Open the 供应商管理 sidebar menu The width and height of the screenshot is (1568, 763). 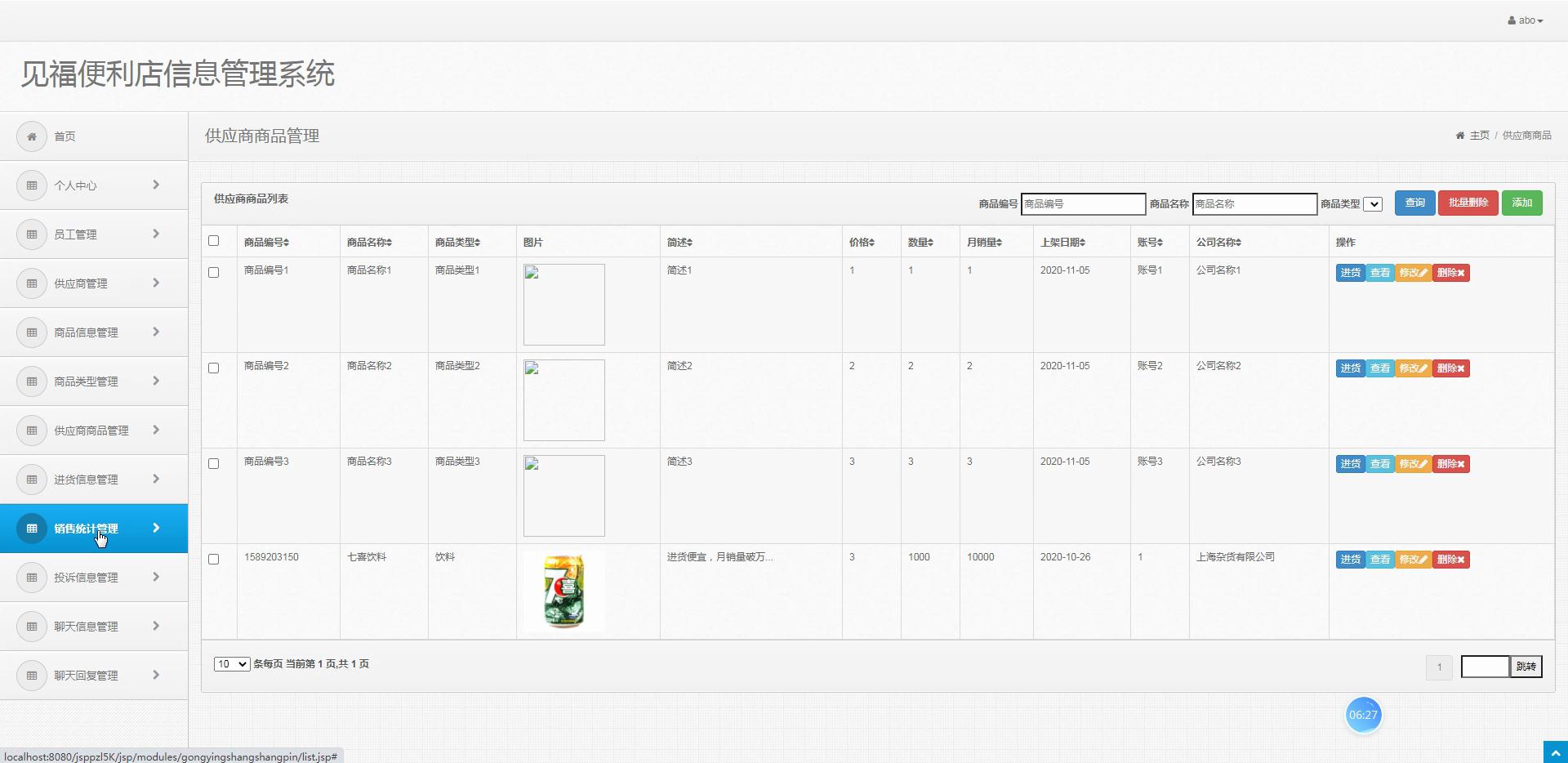(x=94, y=283)
